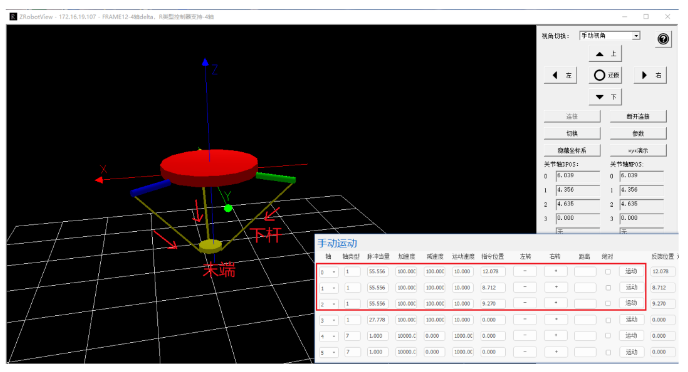
Task: Click the 运动 move button for axis 2
Action: pos(631,303)
